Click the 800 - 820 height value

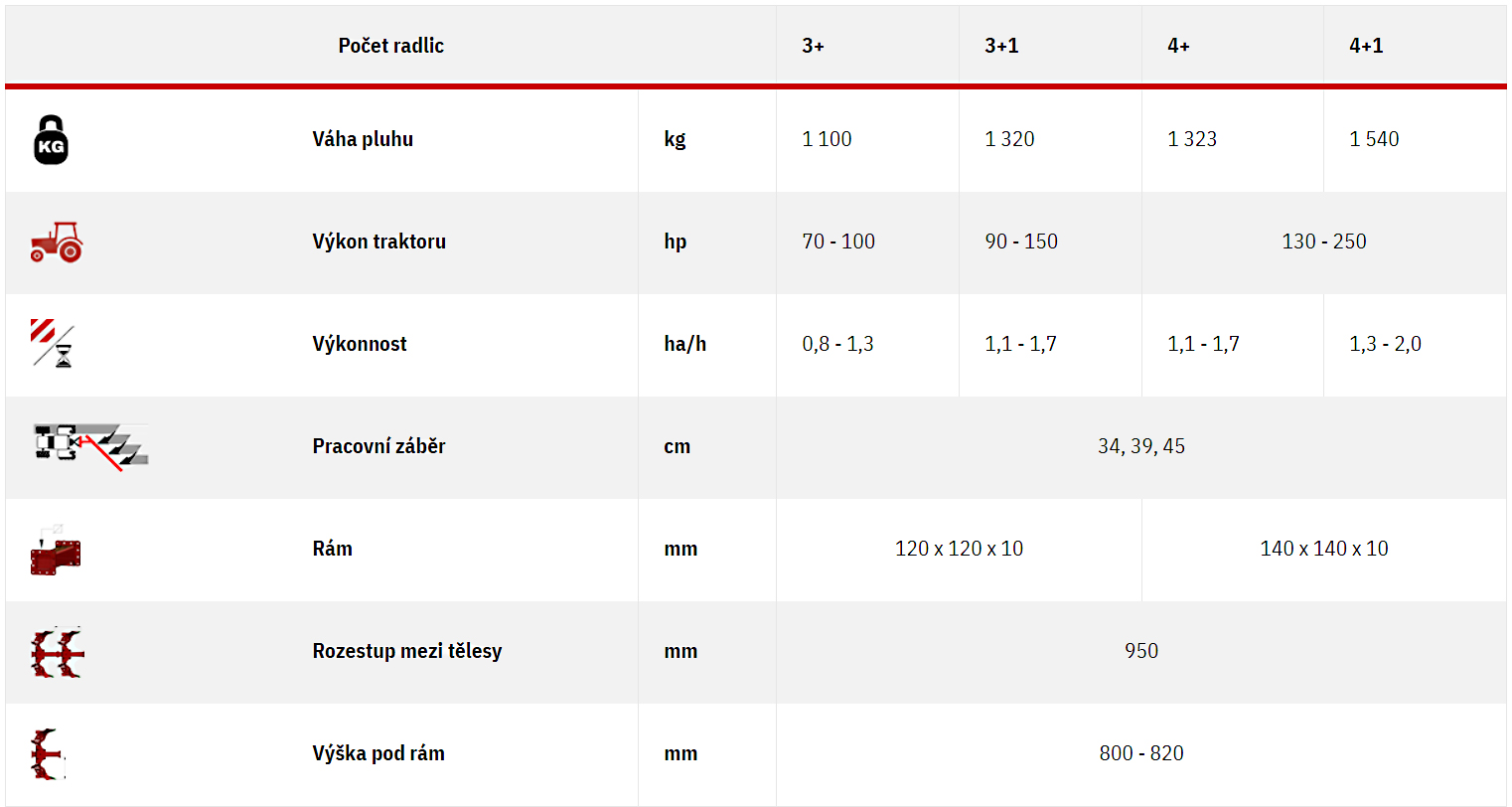point(1141,753)
